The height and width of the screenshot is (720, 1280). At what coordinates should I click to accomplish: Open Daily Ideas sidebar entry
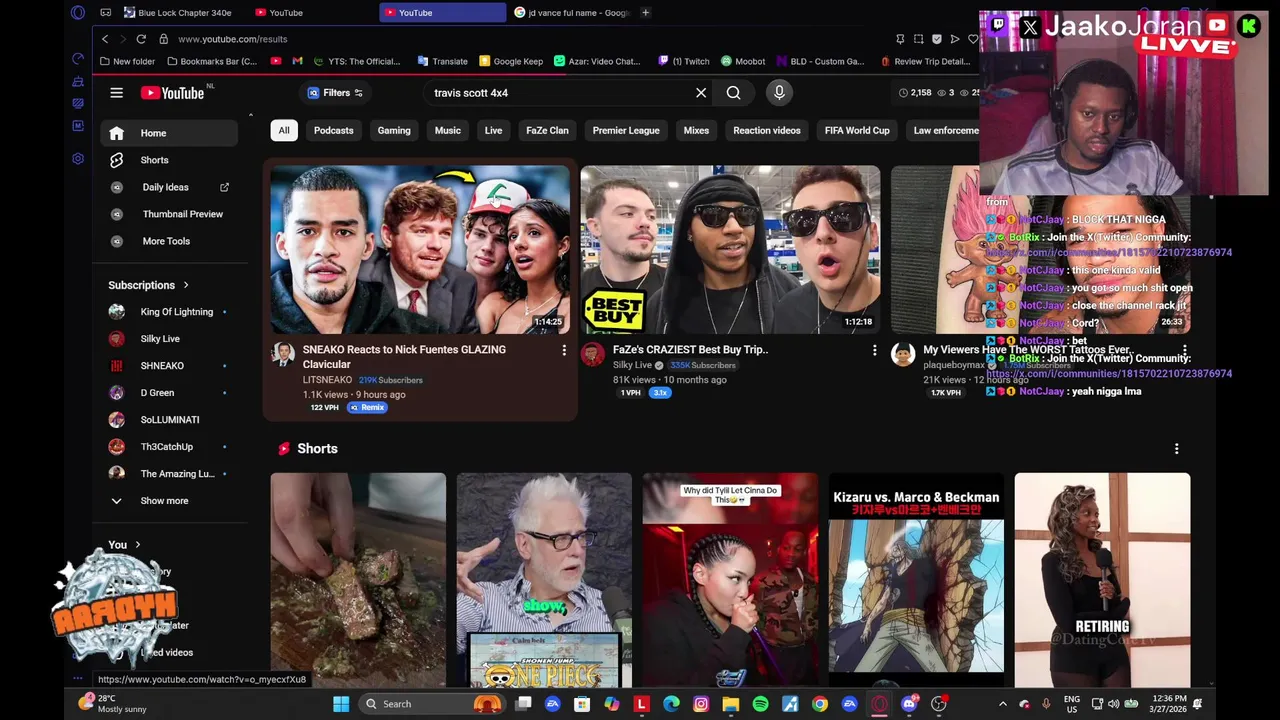point(169,187)
